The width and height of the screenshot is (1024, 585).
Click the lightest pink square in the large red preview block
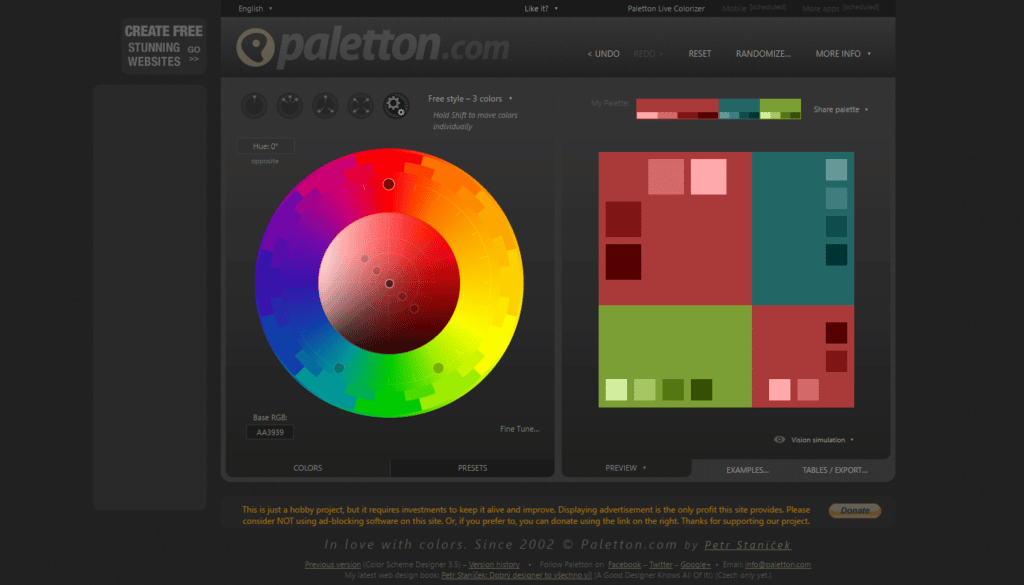click(709, 176)
